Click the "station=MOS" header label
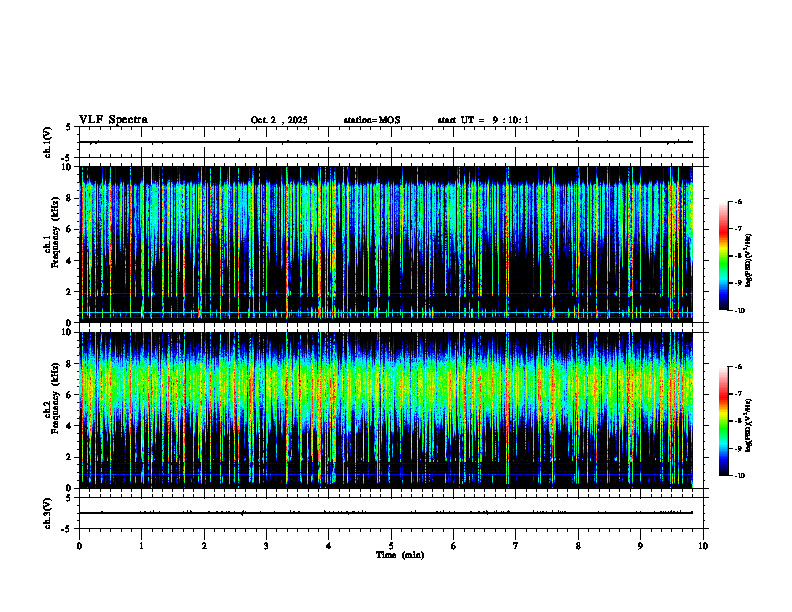Viewport: 792px width, 612px height. click(372, 120)
